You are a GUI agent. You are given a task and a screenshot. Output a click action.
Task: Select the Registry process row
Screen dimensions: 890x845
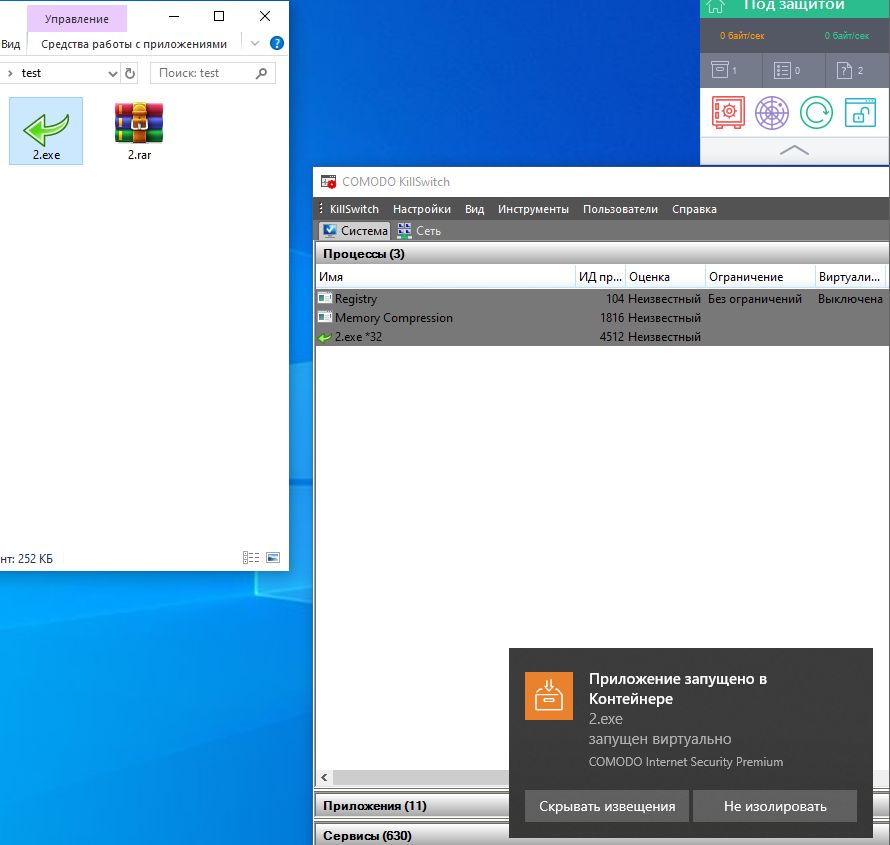(602, 299)
